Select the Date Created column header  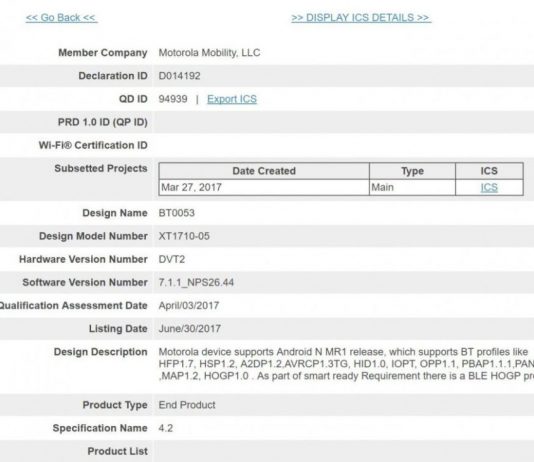point(264,171)
